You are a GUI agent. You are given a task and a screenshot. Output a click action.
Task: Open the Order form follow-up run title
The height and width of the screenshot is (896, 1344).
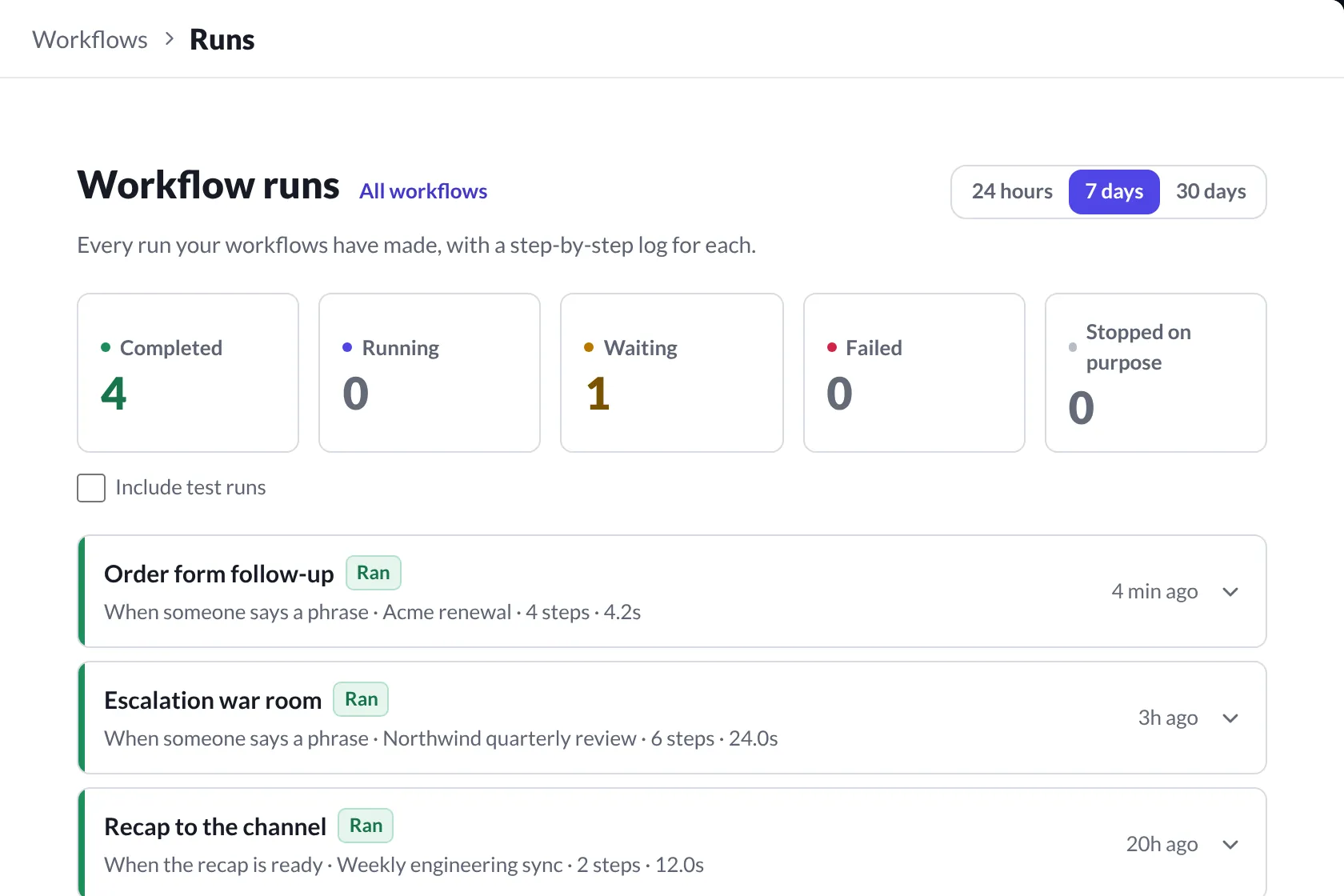[x=218, y=574]
